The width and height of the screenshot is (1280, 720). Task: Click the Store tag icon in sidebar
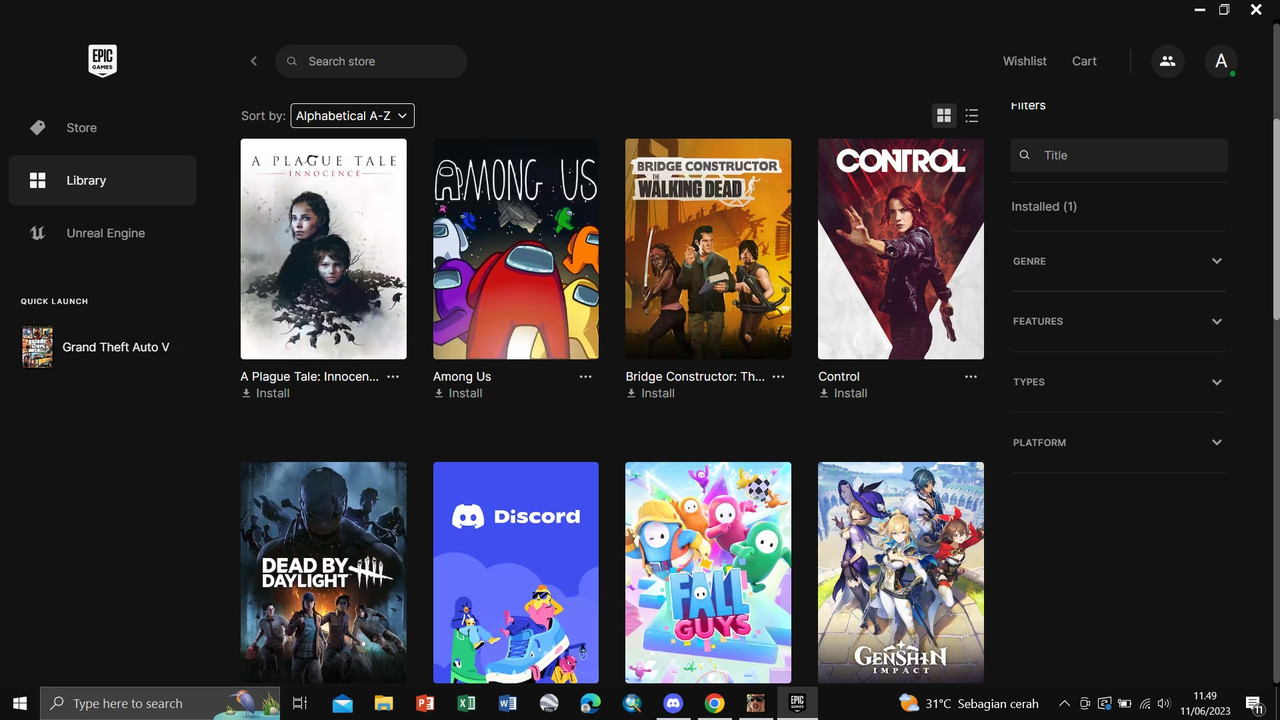[38, 127]
